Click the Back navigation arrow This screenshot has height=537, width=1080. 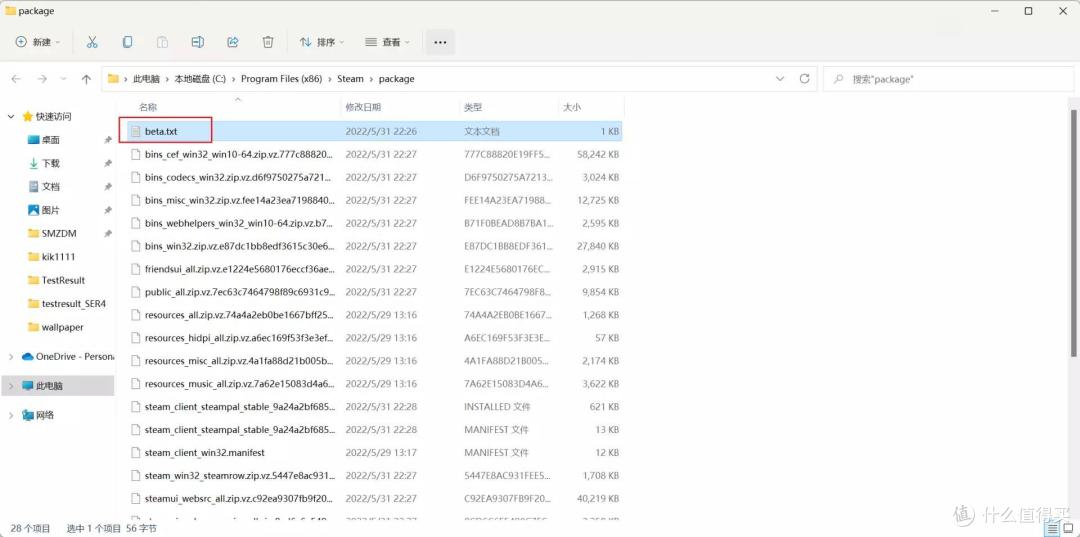tap(17, 79)
